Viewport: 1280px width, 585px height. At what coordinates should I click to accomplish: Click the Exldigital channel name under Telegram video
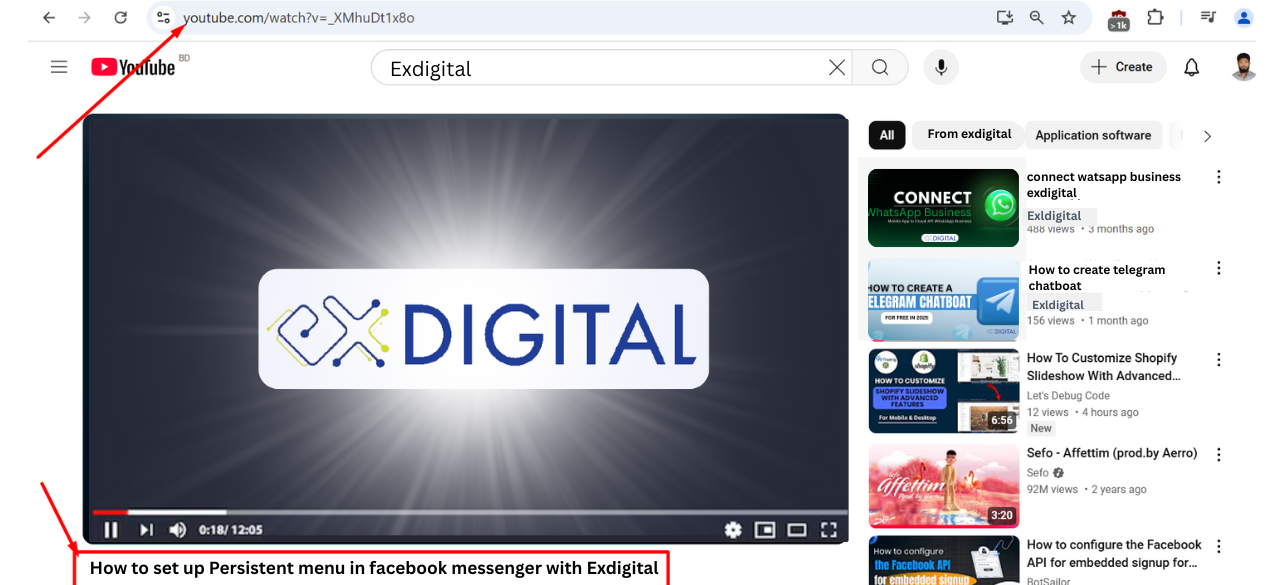tap(1058, 305)
